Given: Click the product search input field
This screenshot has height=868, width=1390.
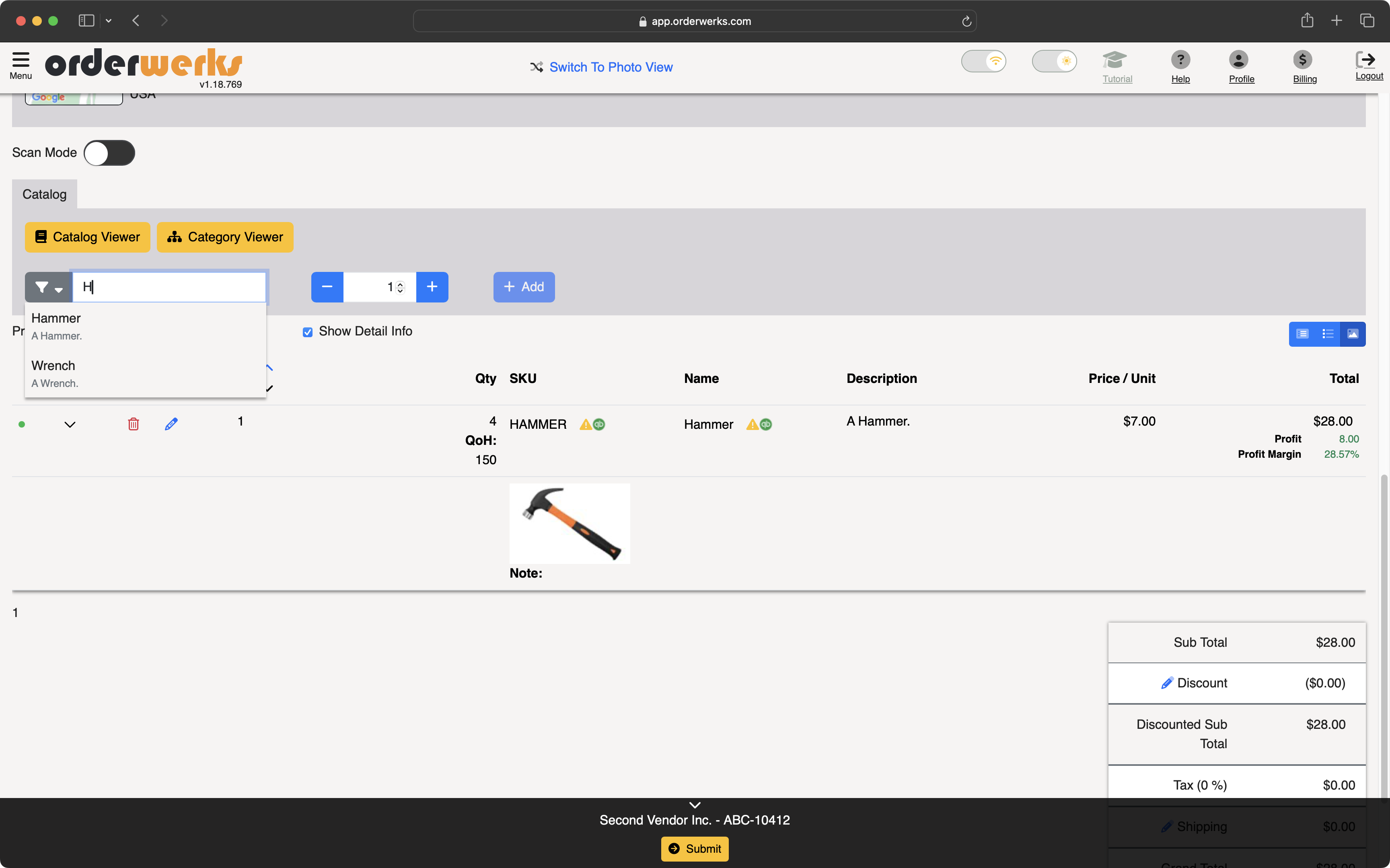Looking at the screenshot, I should (169, 287).
